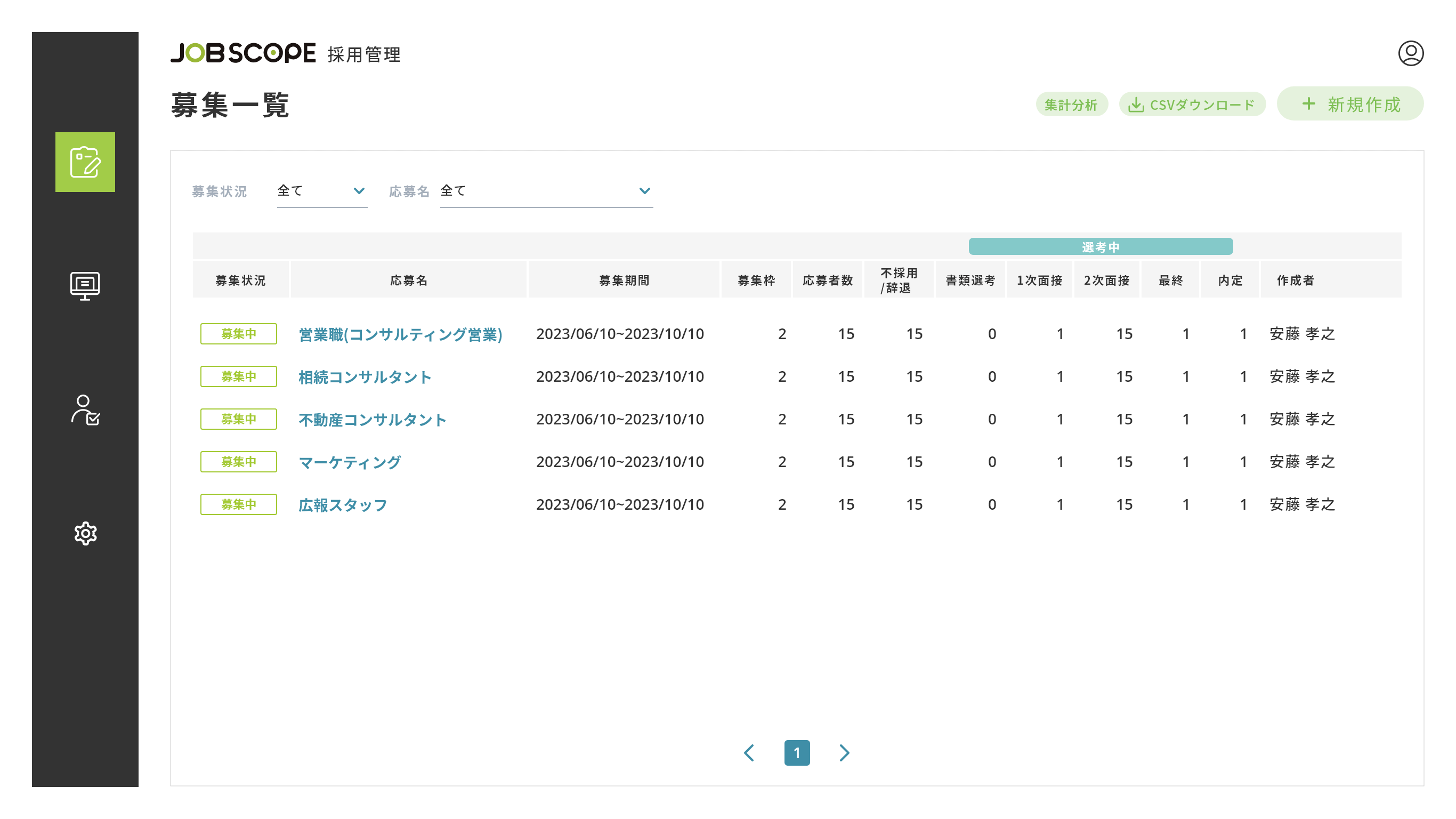This screenshot has width=1456, height=819.
Task: Click the 応募者数 column header
Action: 828,280
